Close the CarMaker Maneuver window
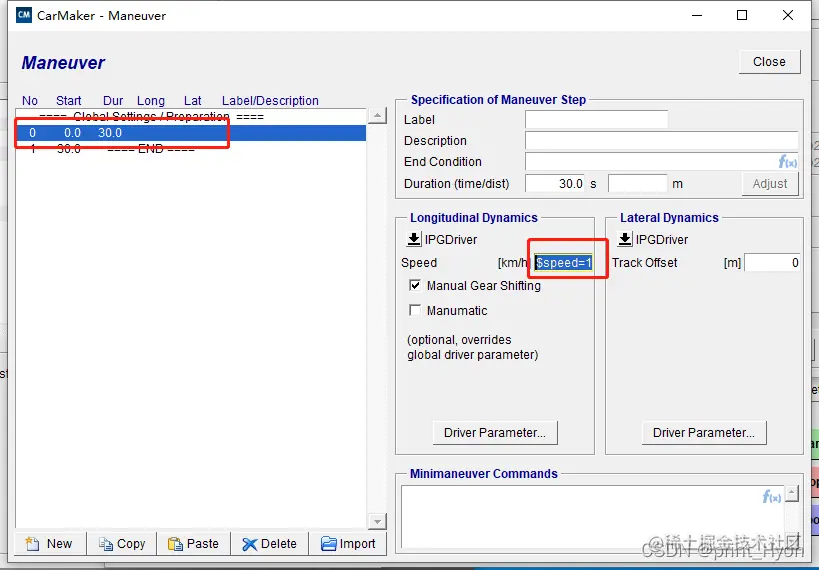The image size is (819, 570). [788, 15]
